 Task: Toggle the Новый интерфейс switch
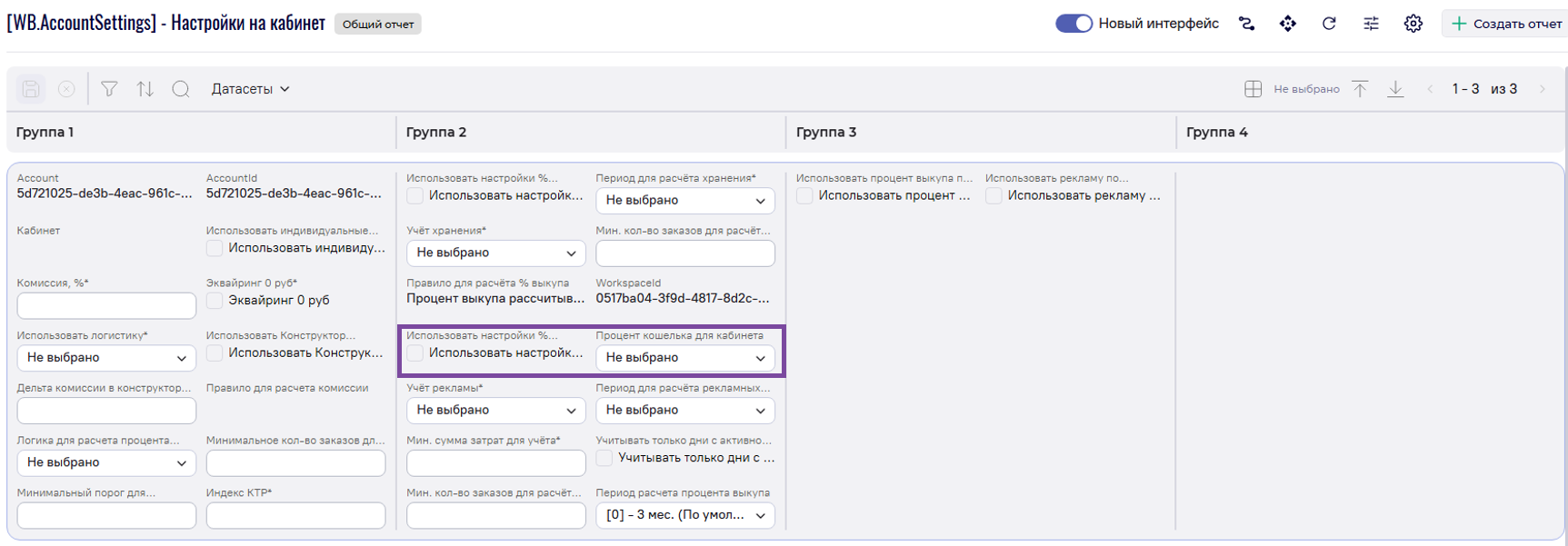click(x=1073, y=24)
